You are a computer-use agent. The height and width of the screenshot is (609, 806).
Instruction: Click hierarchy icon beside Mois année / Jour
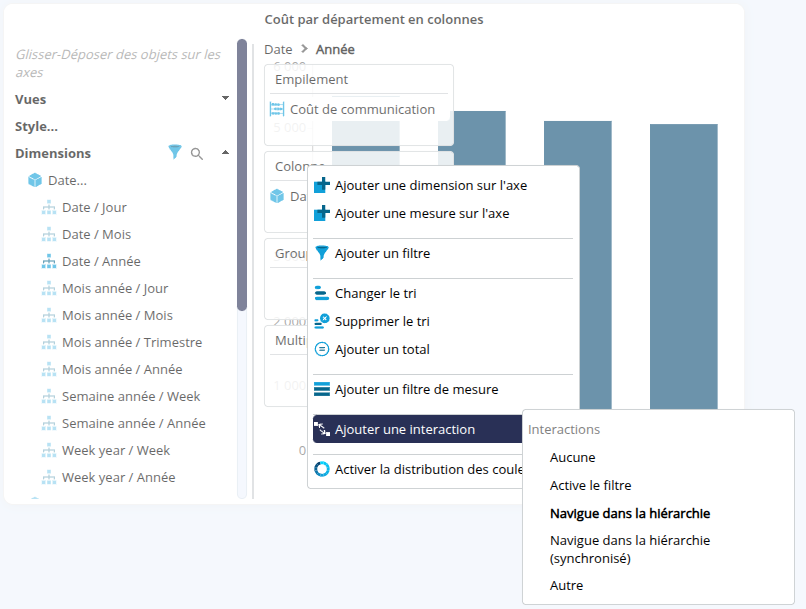pos(49,289)
